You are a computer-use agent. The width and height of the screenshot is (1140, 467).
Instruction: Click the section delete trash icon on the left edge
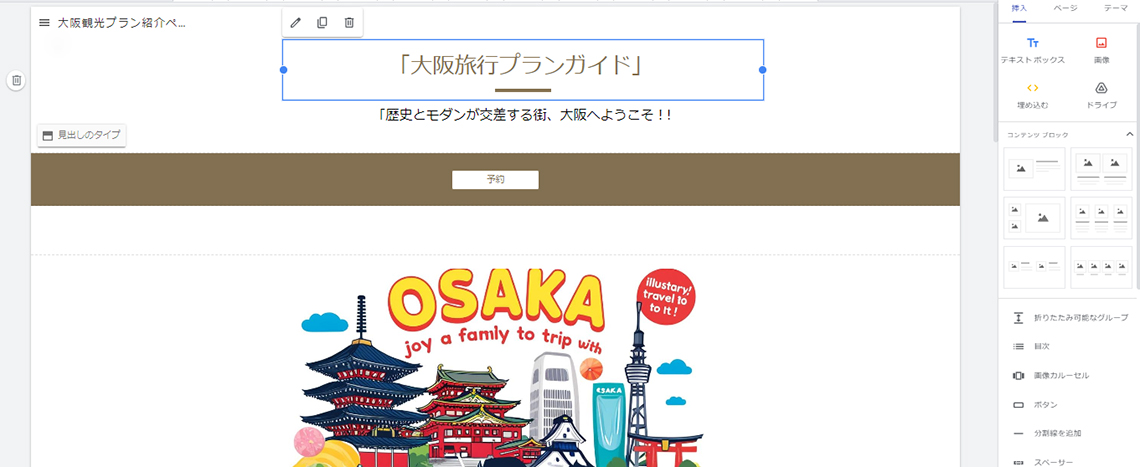pos(17,80)
